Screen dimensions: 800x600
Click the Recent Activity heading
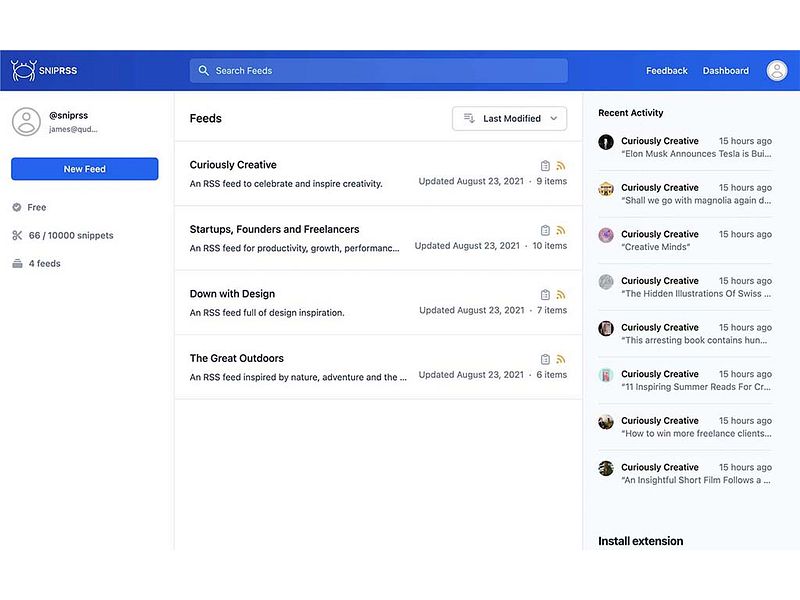(631, 113)
